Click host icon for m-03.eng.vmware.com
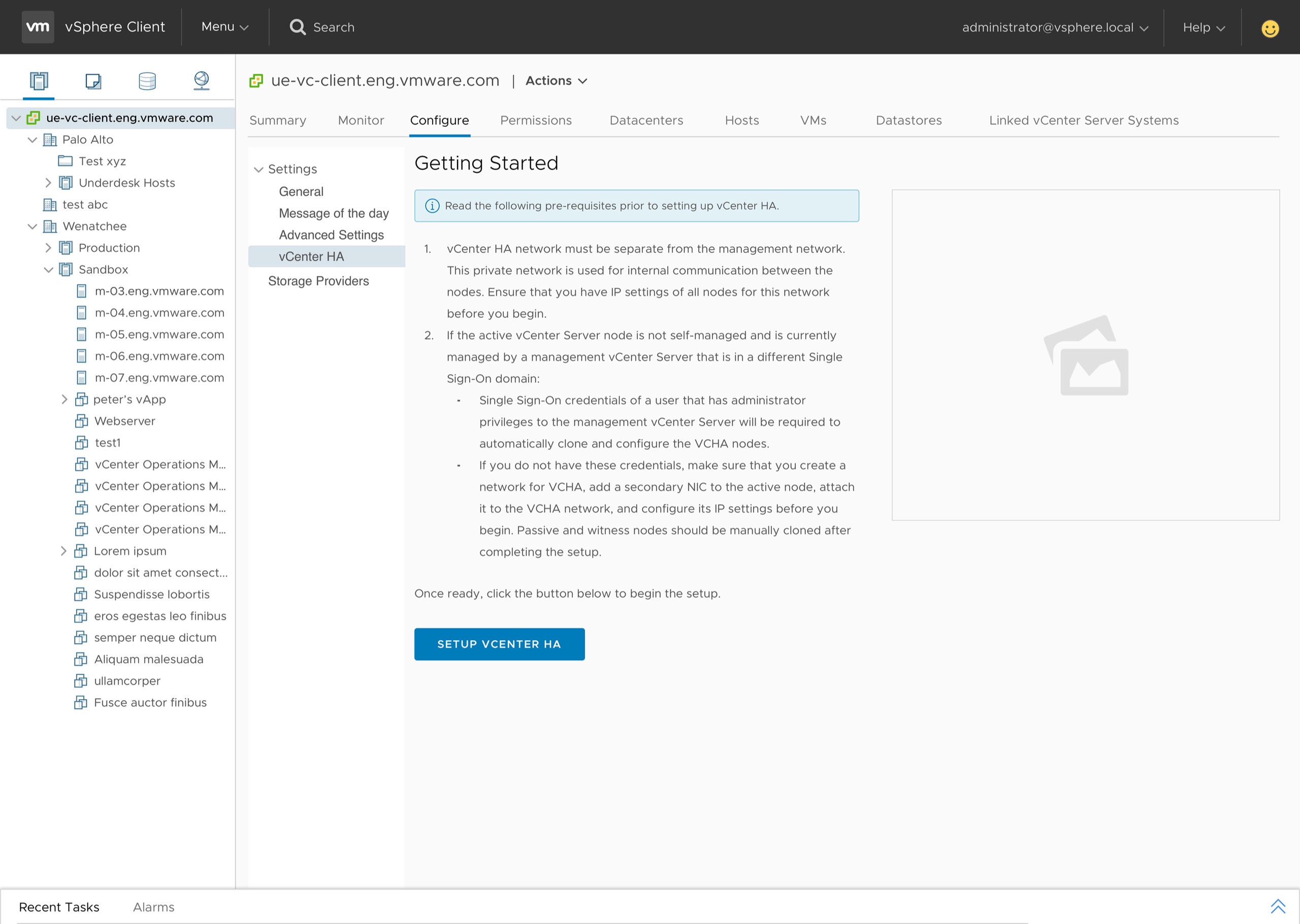 tap(82, 291)
